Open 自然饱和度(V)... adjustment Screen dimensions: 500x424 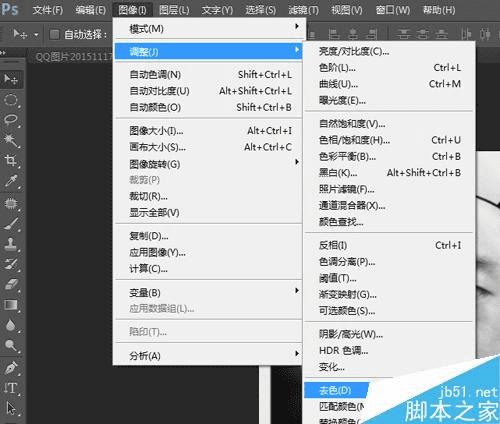[x=389, y=124]
